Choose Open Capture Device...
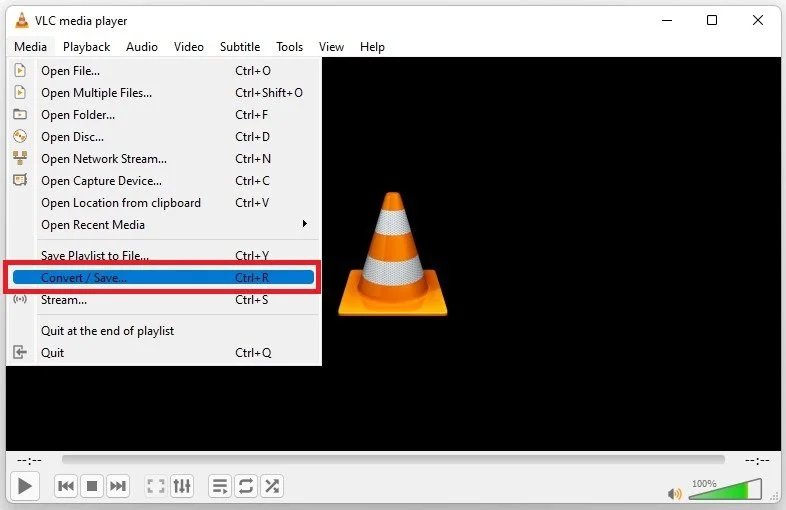This screenshot has height=510, width=786. 164,181
